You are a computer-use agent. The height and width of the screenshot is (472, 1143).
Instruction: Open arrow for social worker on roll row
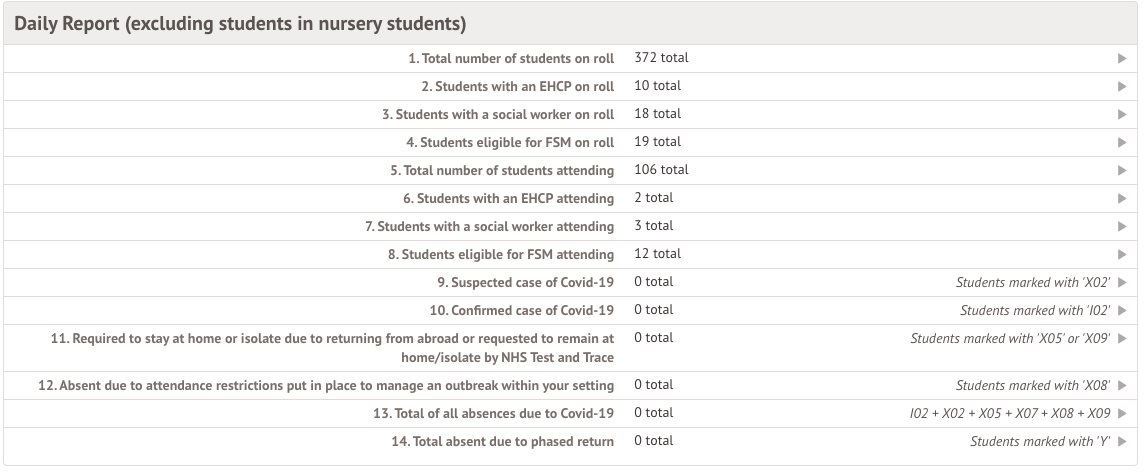pos(1122,115)
